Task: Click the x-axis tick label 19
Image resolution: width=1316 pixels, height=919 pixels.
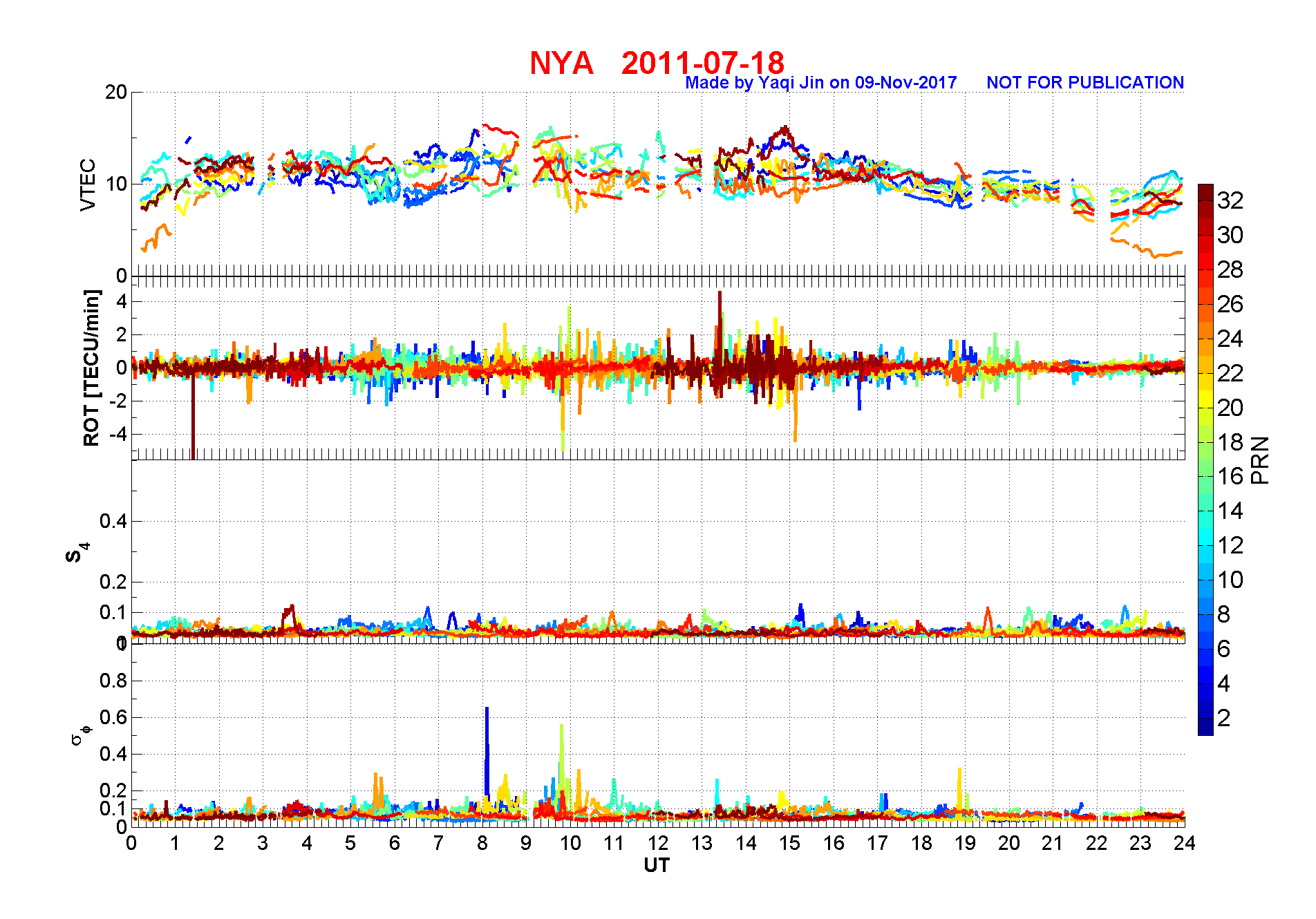Action: pos(965,843)
